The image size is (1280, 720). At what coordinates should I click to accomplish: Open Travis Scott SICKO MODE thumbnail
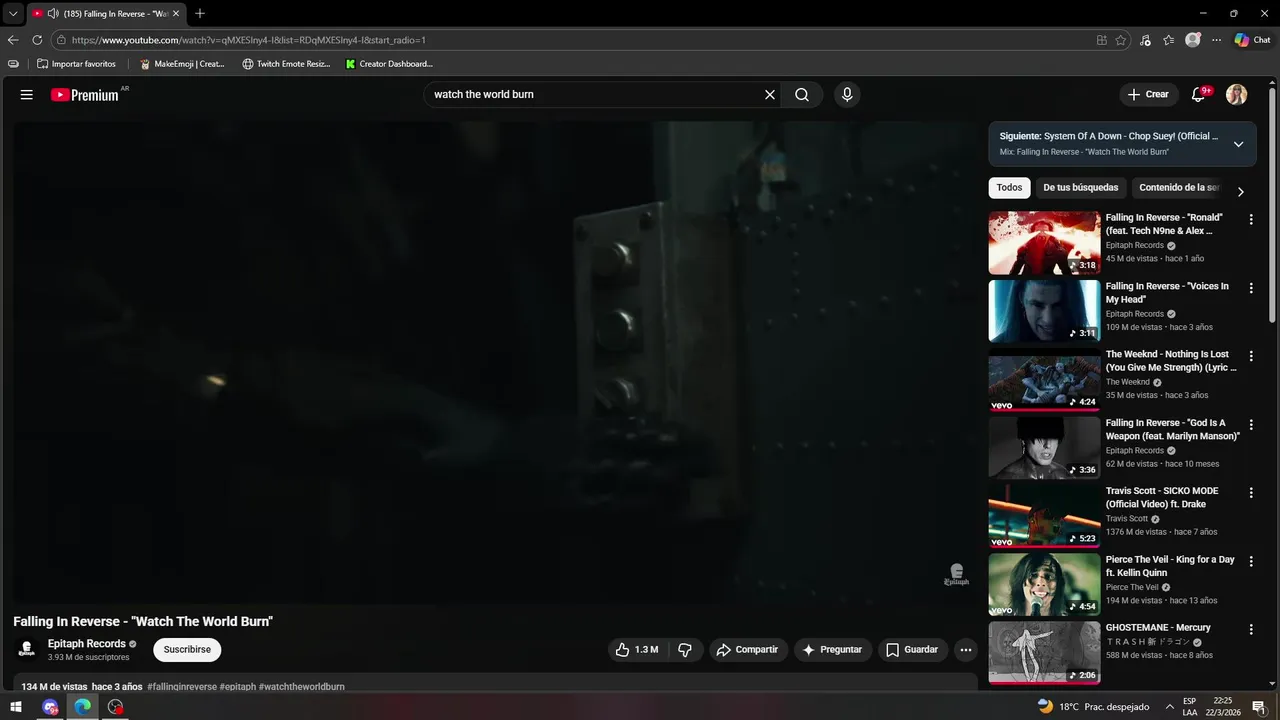(x=1044, y=516)
